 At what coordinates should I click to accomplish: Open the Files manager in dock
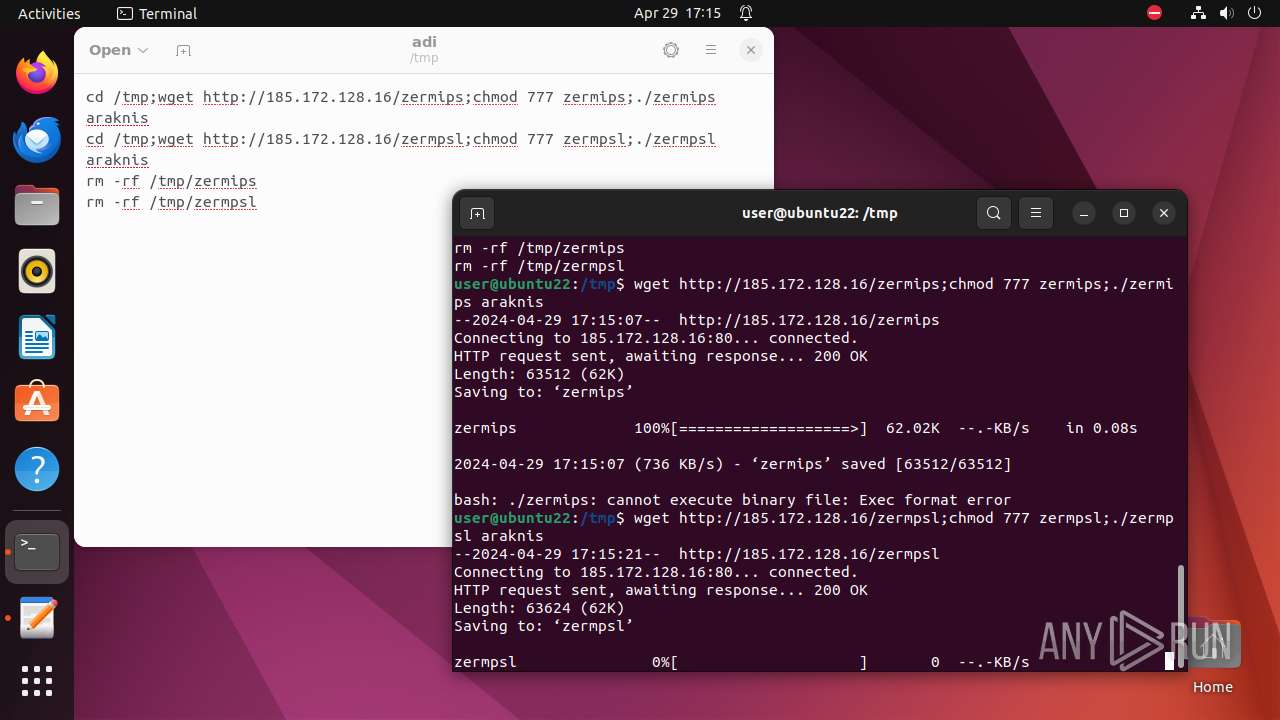(x=37, y=205)
